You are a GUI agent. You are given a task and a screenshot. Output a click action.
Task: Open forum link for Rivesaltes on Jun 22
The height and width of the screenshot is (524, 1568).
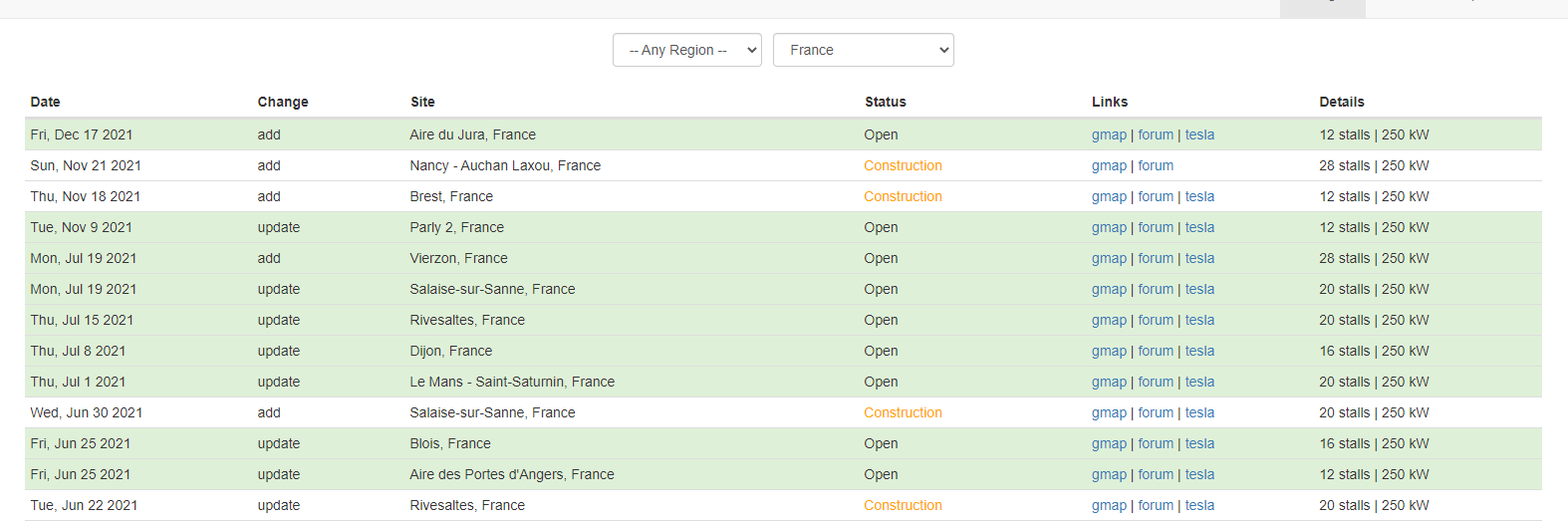[1156, 505]
